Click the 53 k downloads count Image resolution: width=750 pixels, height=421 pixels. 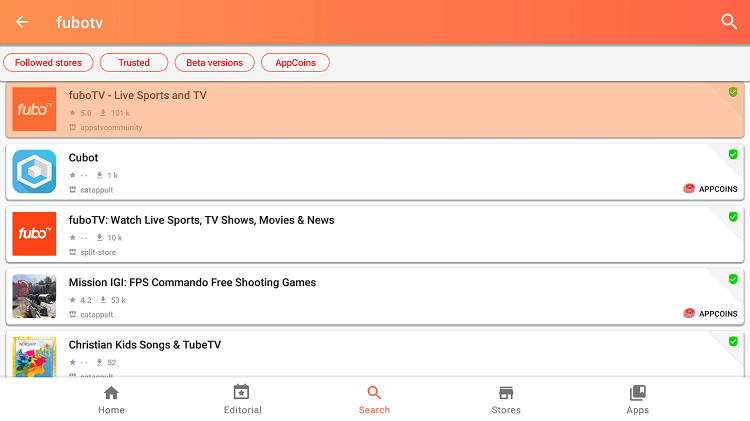pyautogui.click(x=118, y=300)
